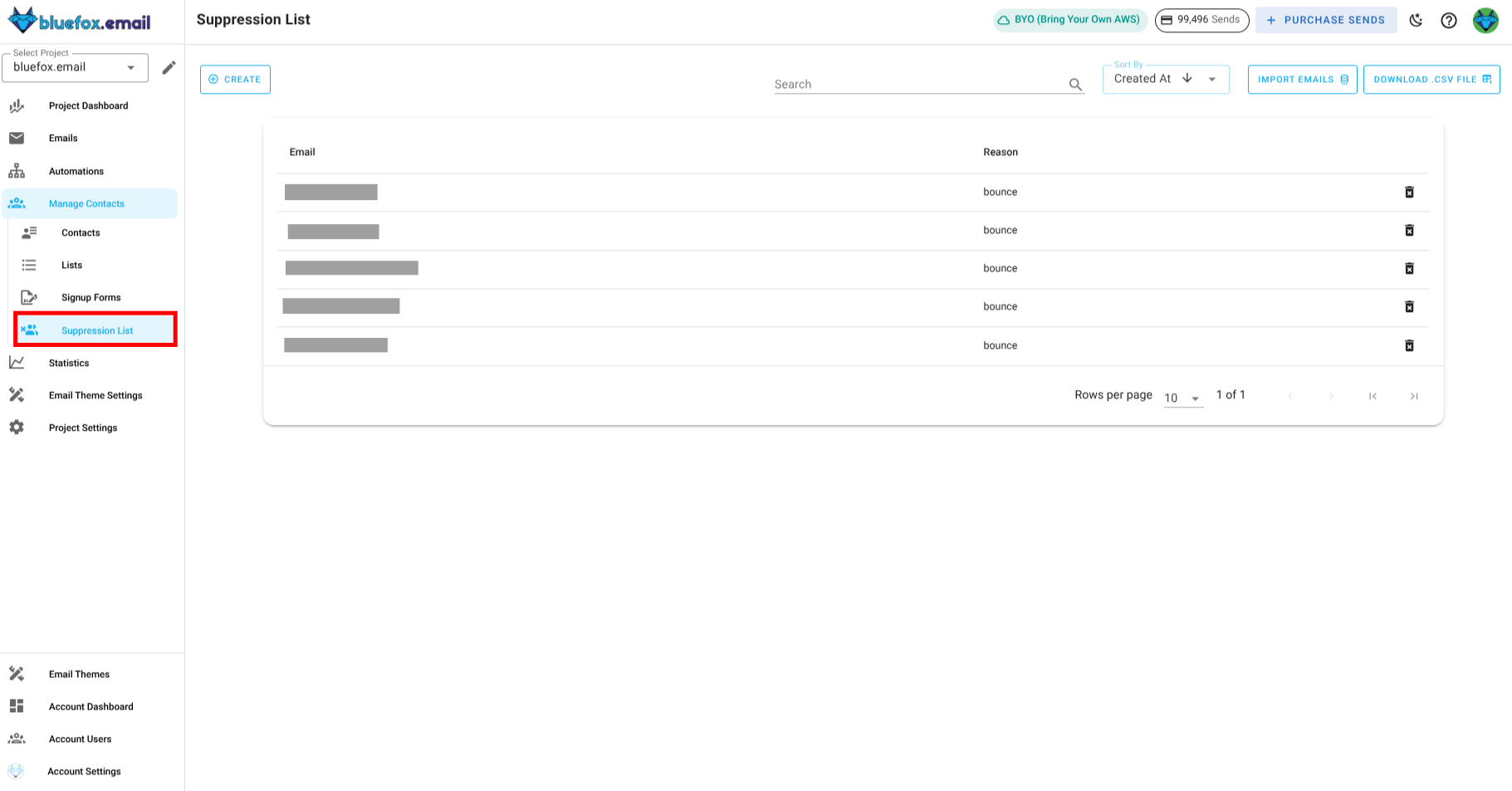Open the Account Dashboard menu item

91,706
